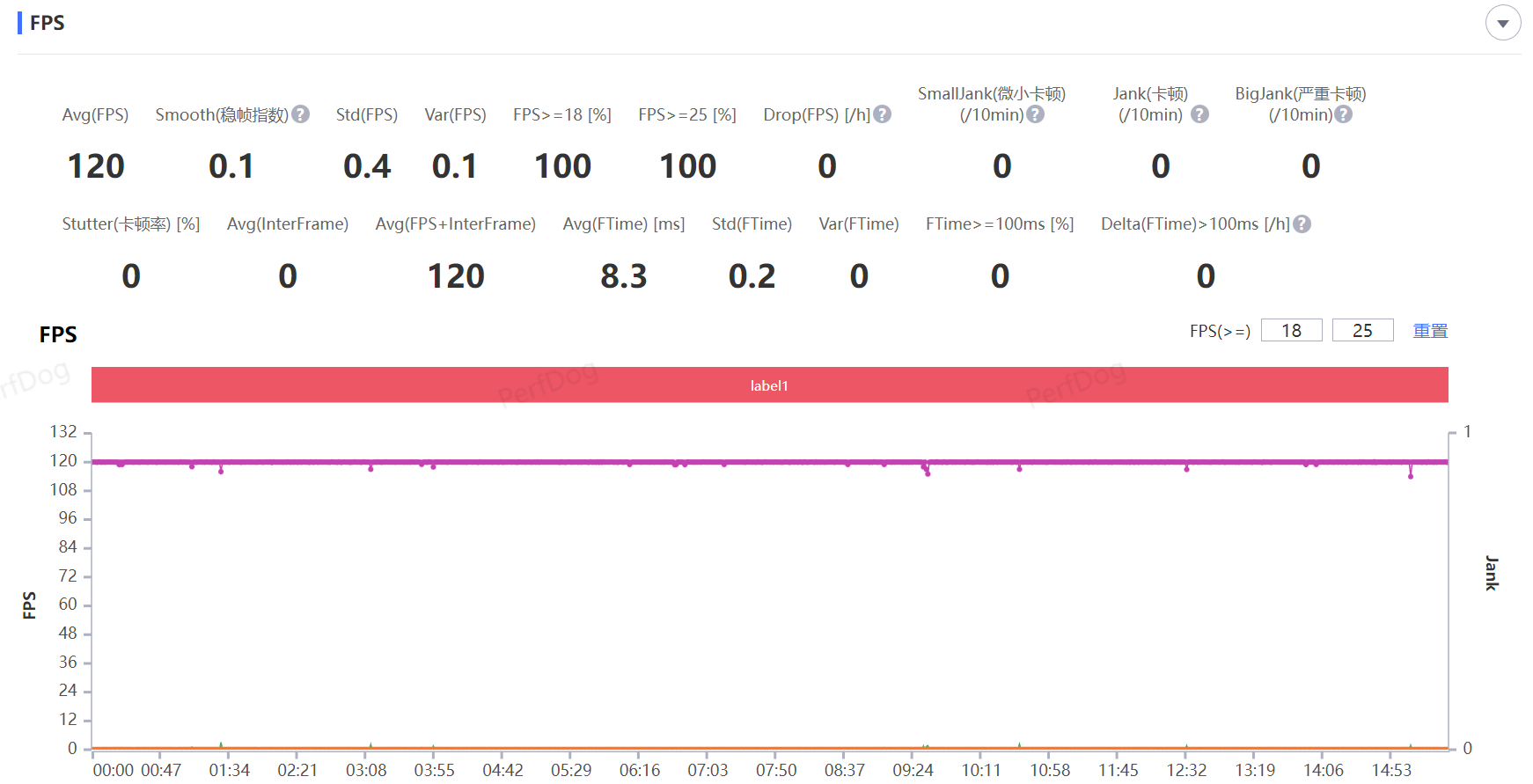Click the FPS dip point near 14:53
Image resolution: width=1533 pixels, height=784 pixels.
(x=1411, y=476)
